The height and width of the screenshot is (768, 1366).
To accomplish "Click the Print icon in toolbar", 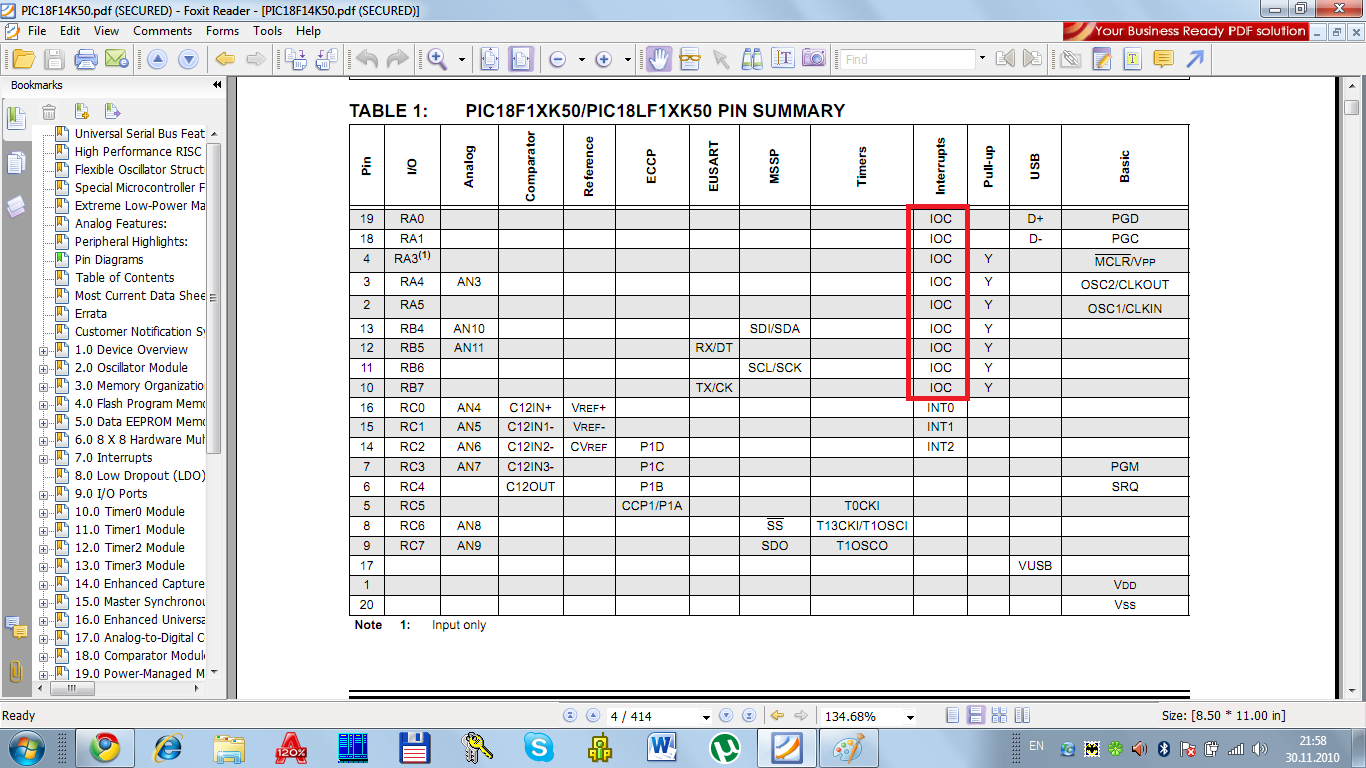I will 87,59.
